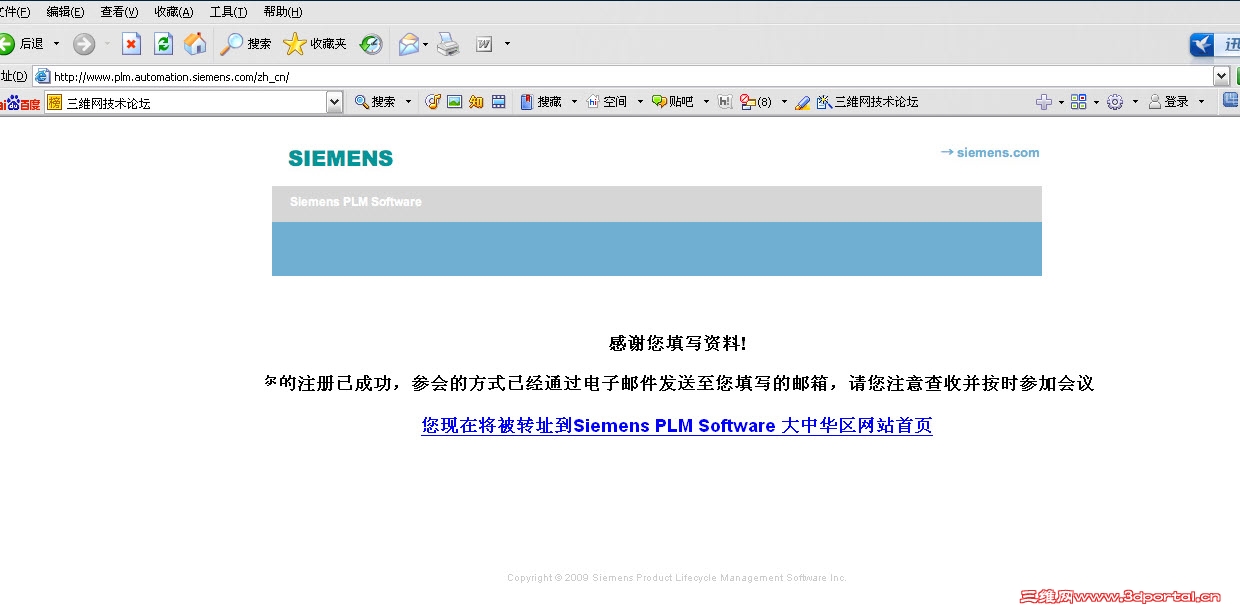Click the Mail envelope icon
This screenshot has height=610, width=1240.
[408, 44]
